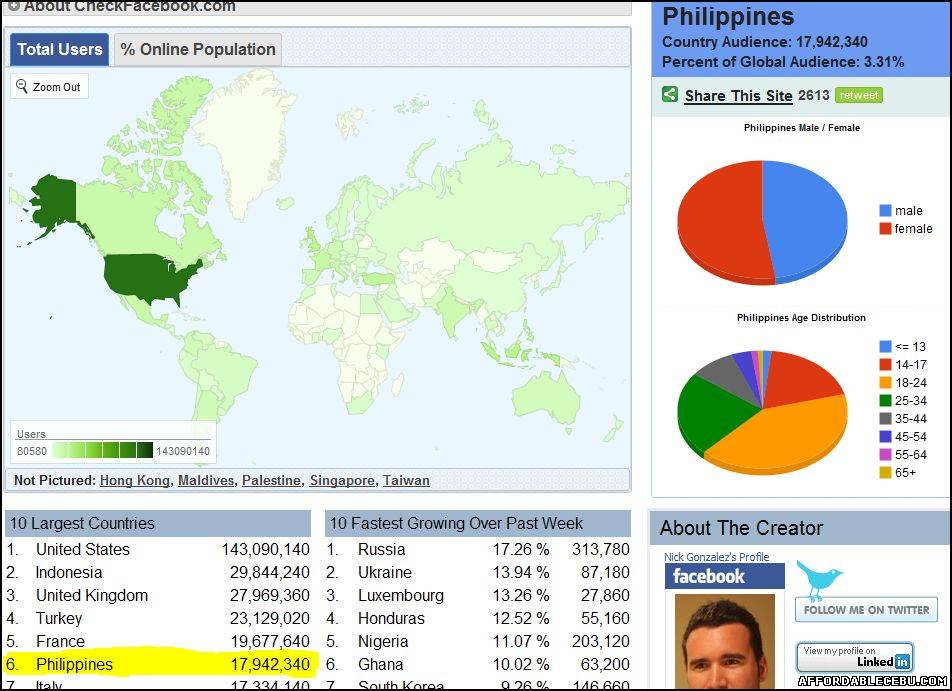This screenshot has height=691, width=952.
Task: Click the Follow Me on Twitter button
Action: click(866, 610)
